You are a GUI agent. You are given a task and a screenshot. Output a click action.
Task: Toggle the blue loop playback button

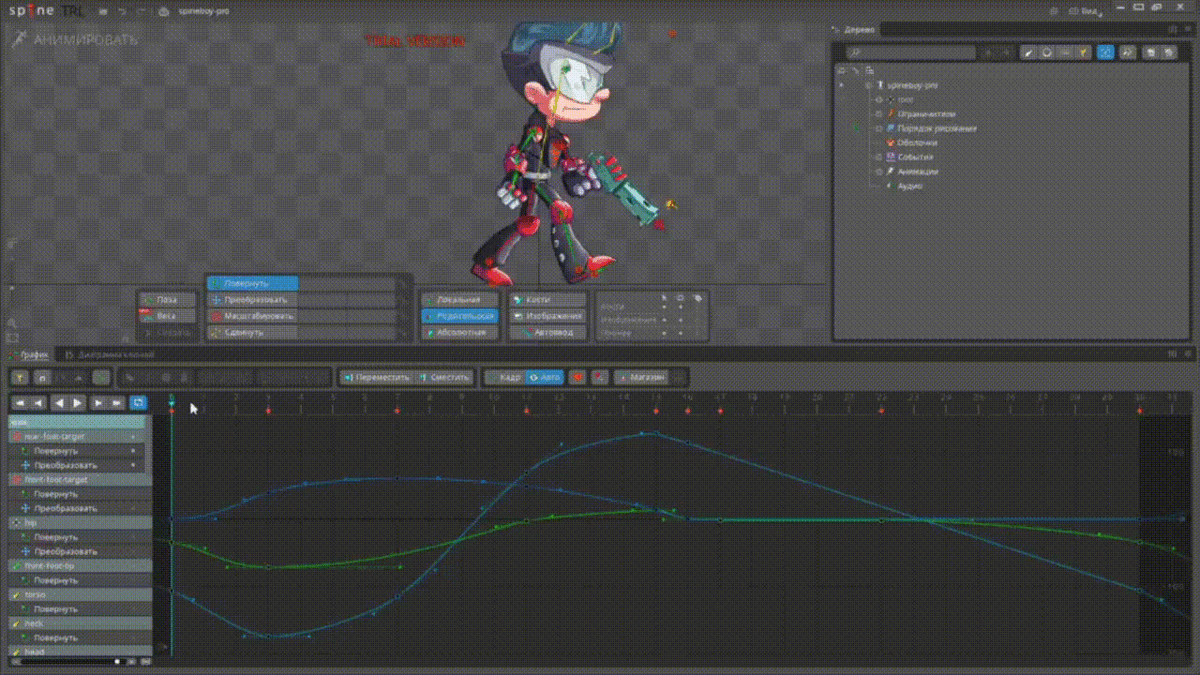(x=138, y=402)
